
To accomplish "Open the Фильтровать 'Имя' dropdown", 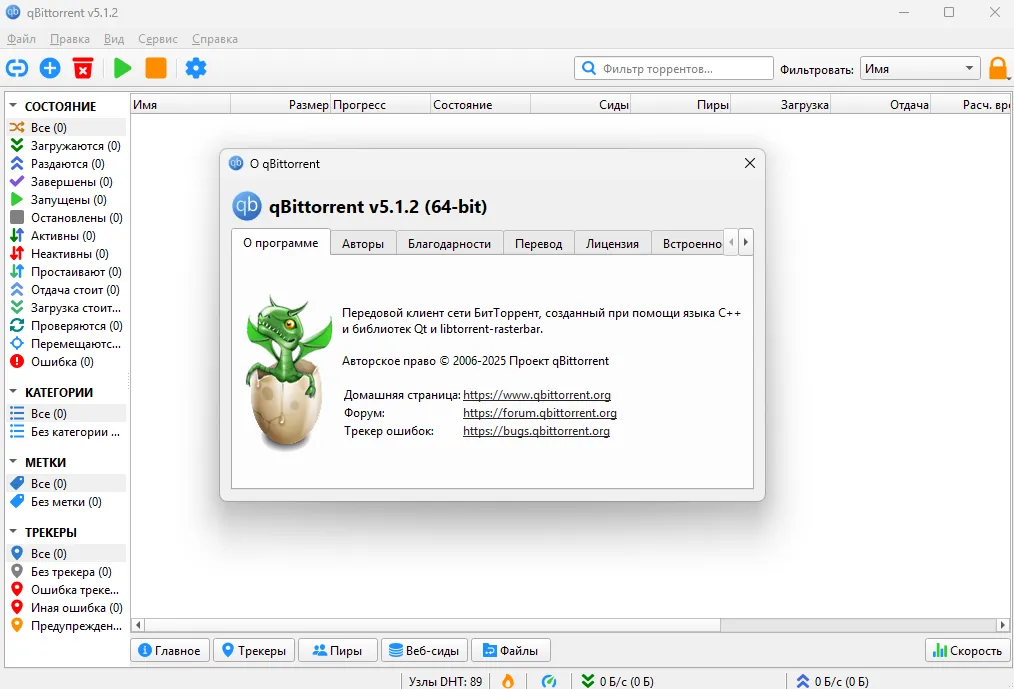I will coord(919,69).
